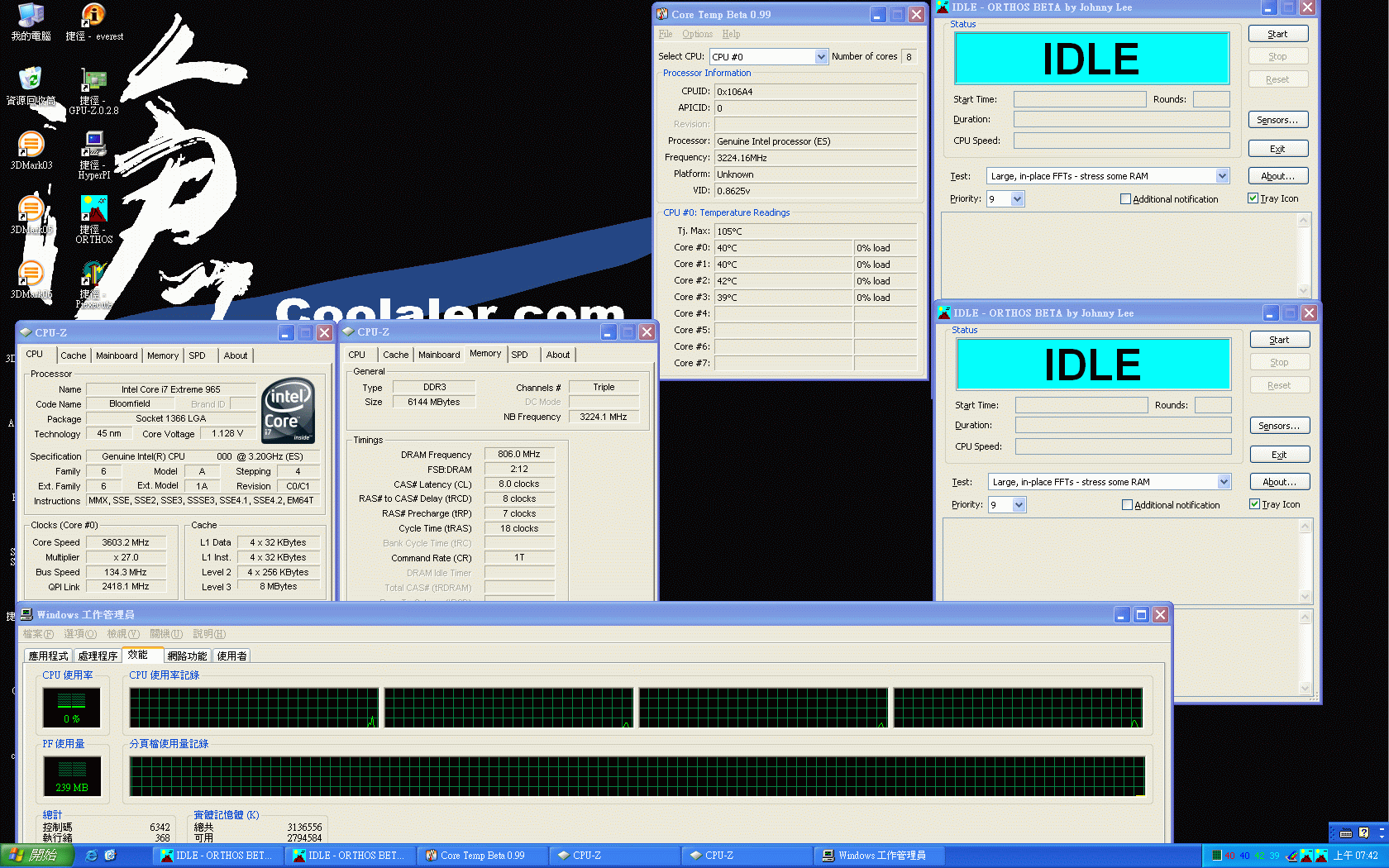This screenshot has width=1389, height=868.
Task: Click the left CPU-Z window title icon
Action: click(x=26, y=332)
